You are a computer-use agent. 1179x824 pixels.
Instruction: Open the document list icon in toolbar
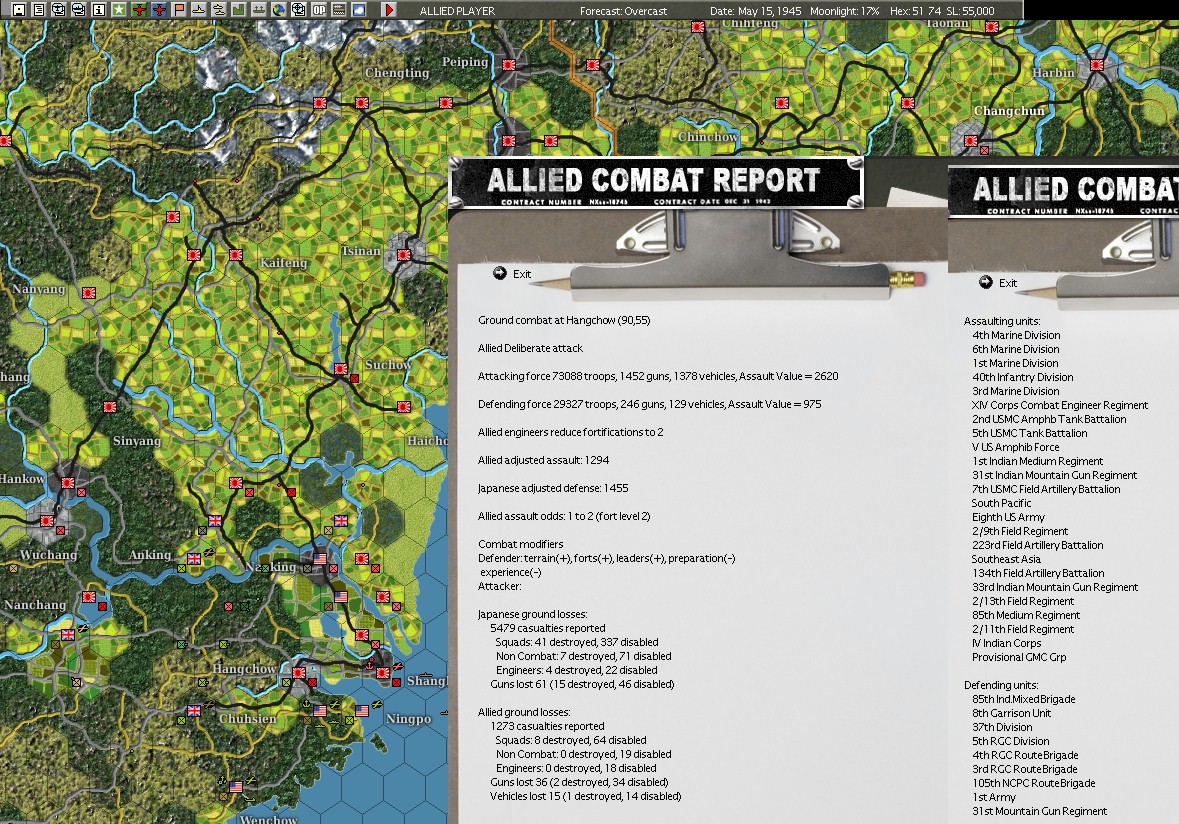[x=39, y=10]
